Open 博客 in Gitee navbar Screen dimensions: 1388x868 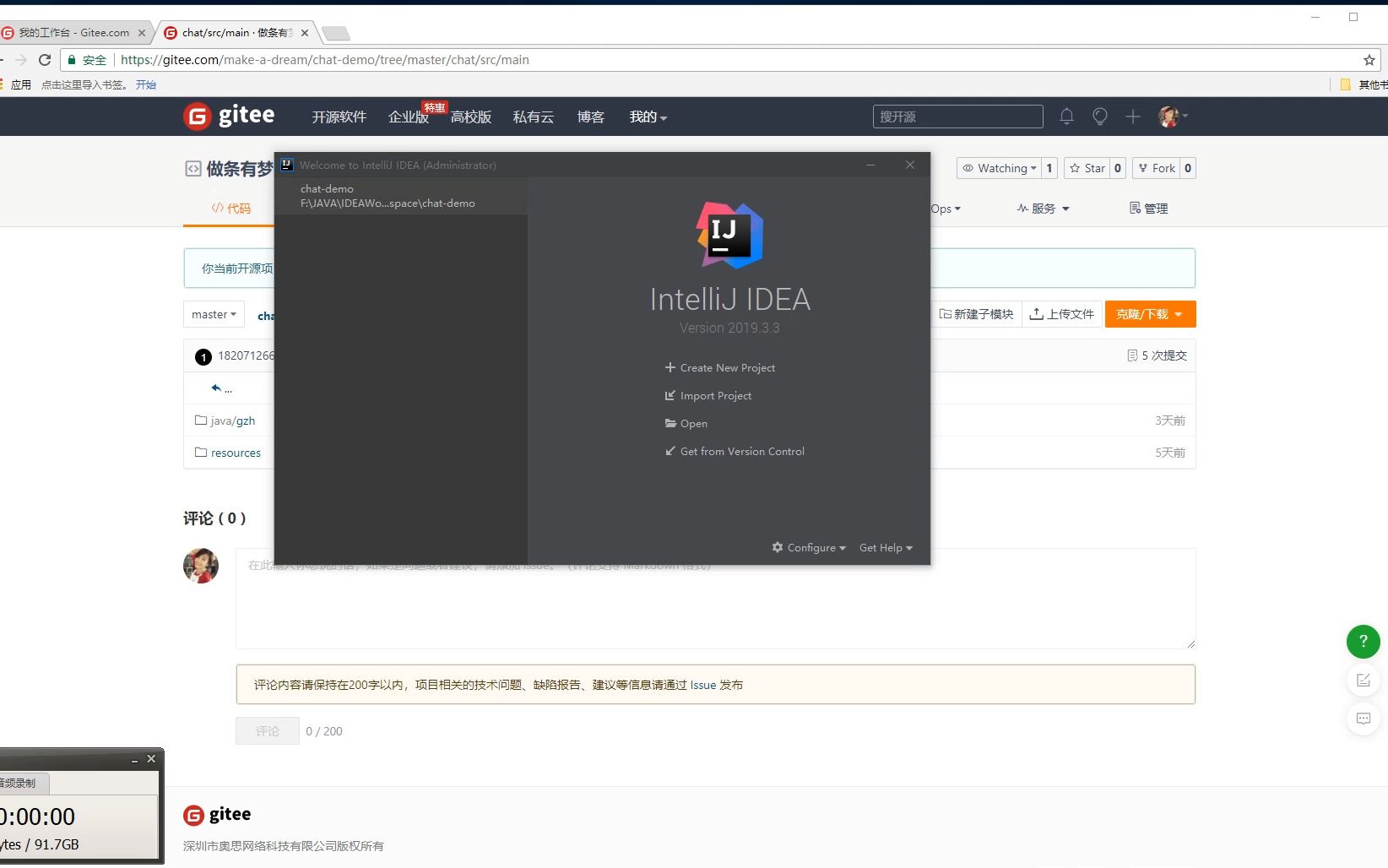point(591,117)
